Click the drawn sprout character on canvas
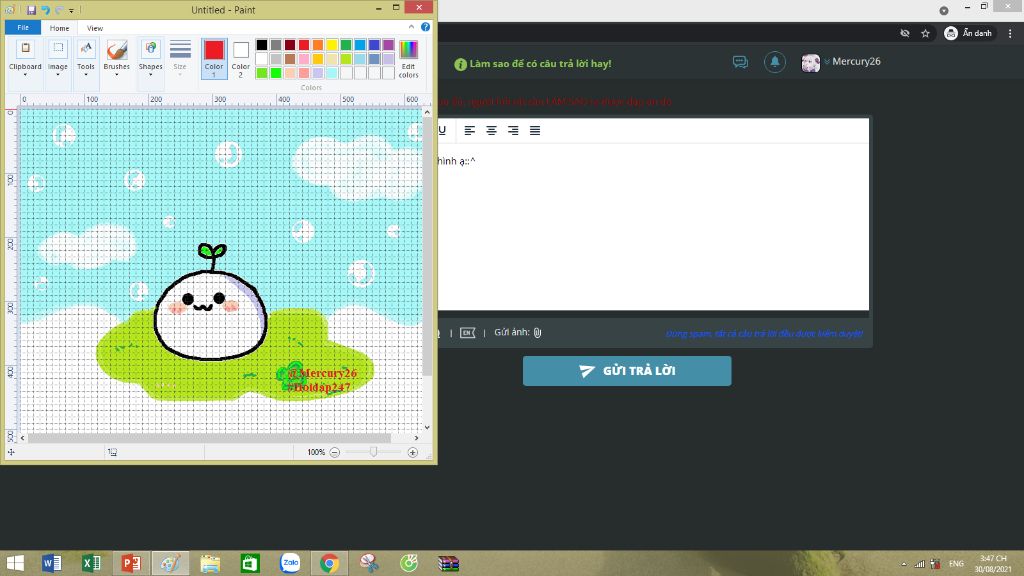1024x576 pixels. tap(210, 302)
